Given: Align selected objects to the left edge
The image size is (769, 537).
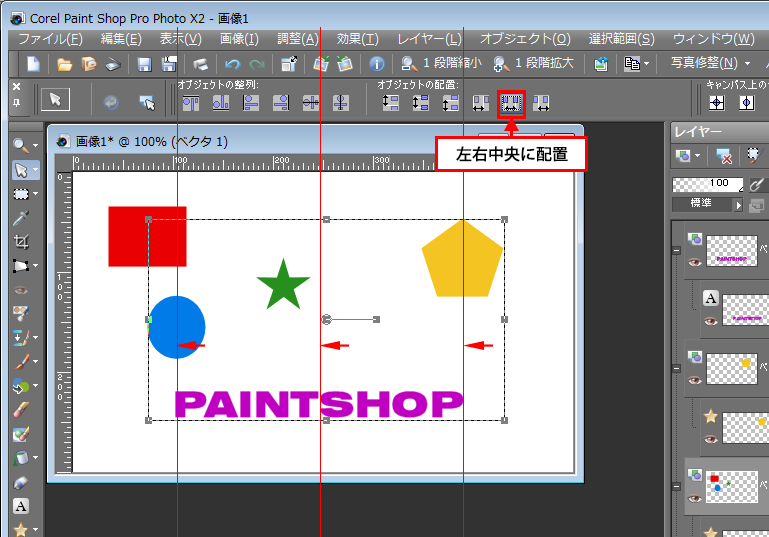Looking at the screenshot, I should tap(251, 103).
